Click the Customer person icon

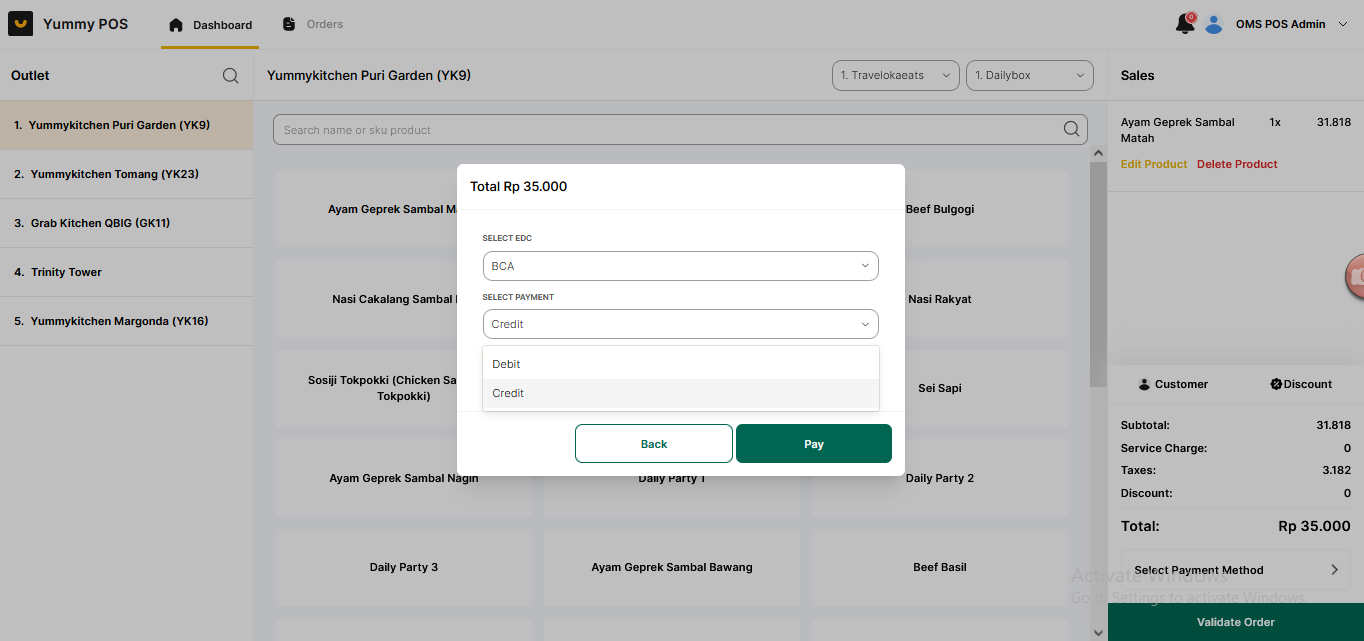[x=1144, y=384]
